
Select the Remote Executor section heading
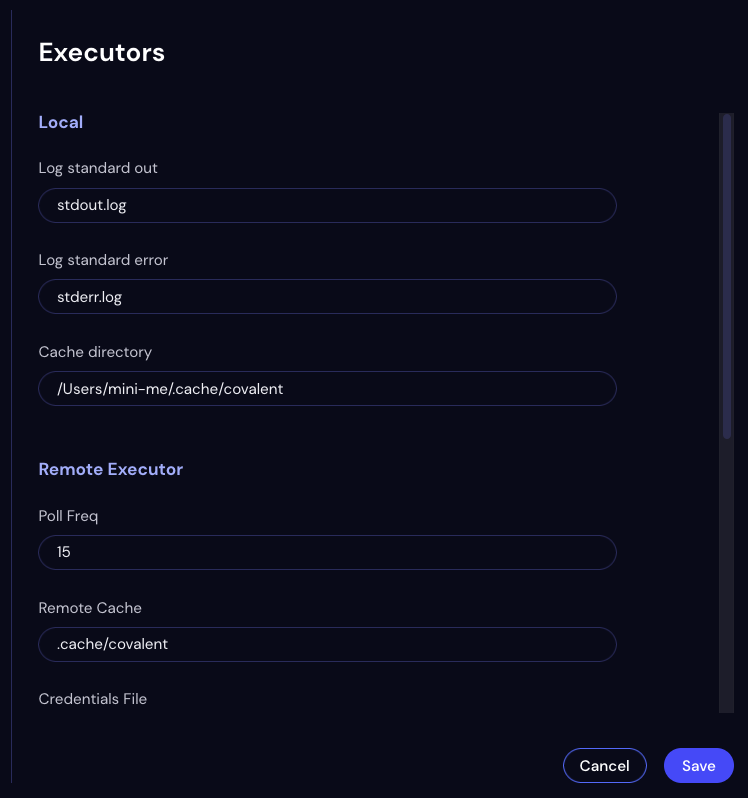pos(110,469)
